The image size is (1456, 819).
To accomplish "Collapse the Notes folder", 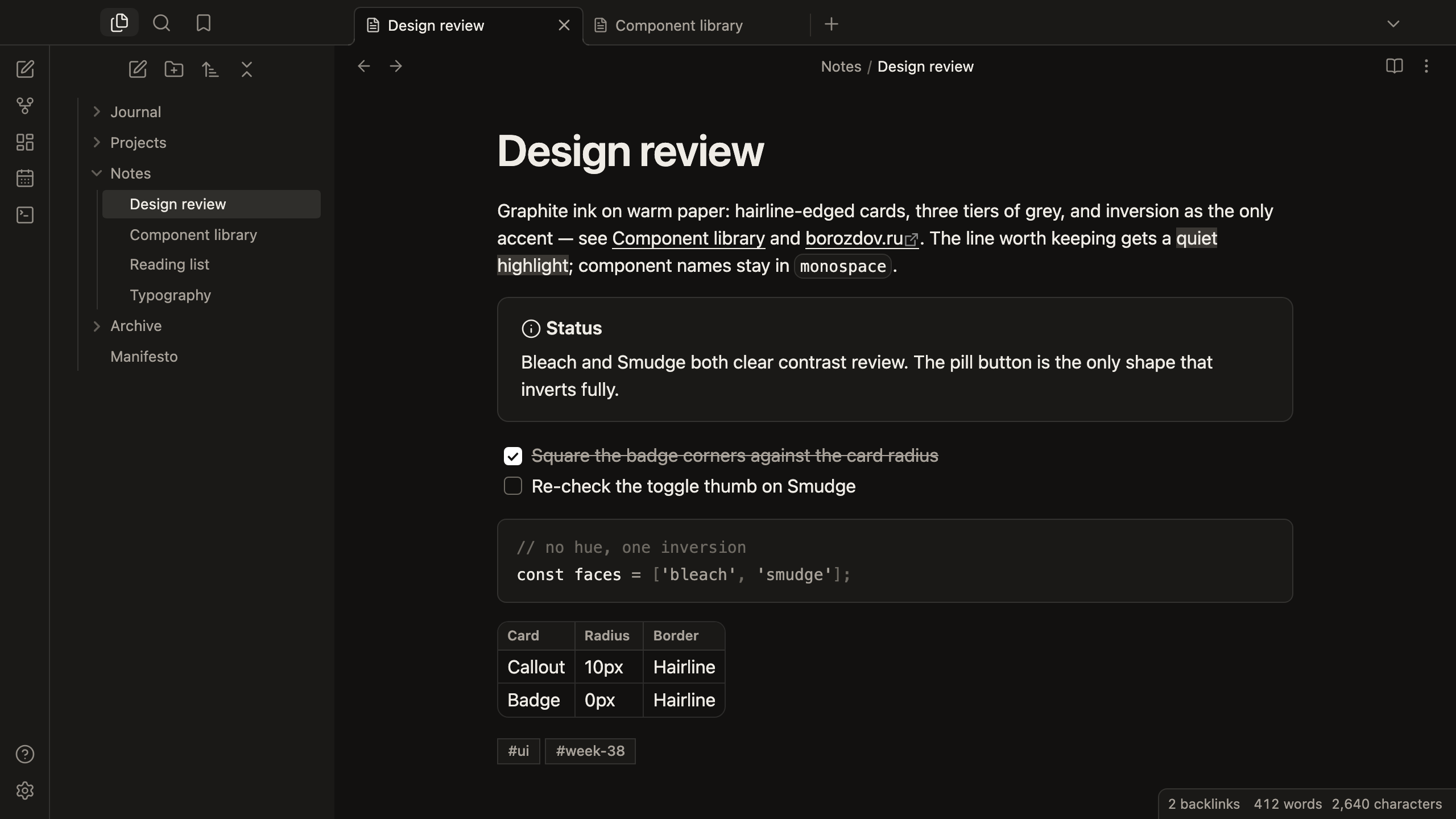I will (x=97, y=173).
